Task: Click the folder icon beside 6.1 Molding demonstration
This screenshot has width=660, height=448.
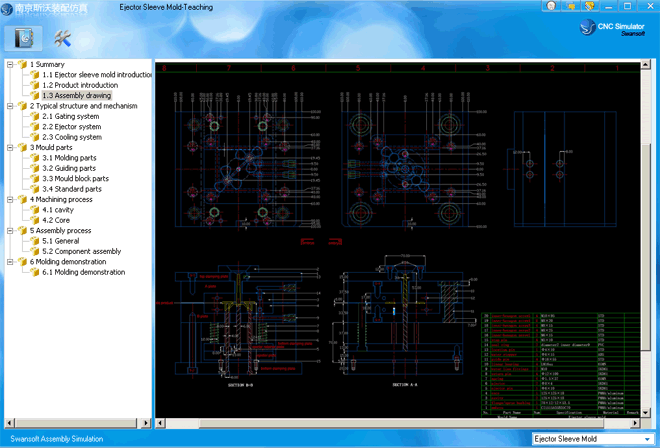Action: 34,272
